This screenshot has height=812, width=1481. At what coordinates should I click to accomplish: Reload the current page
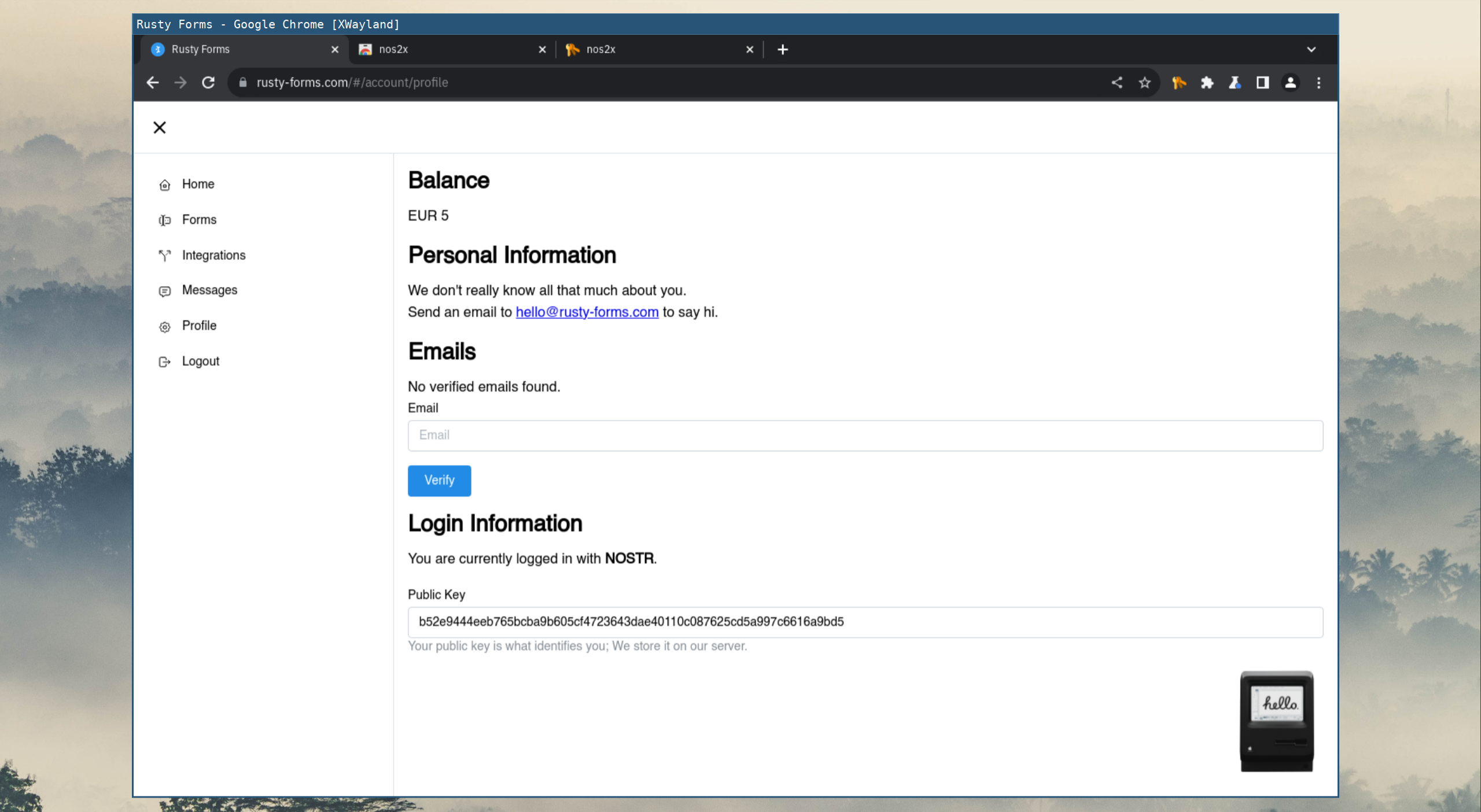point(208,83)
